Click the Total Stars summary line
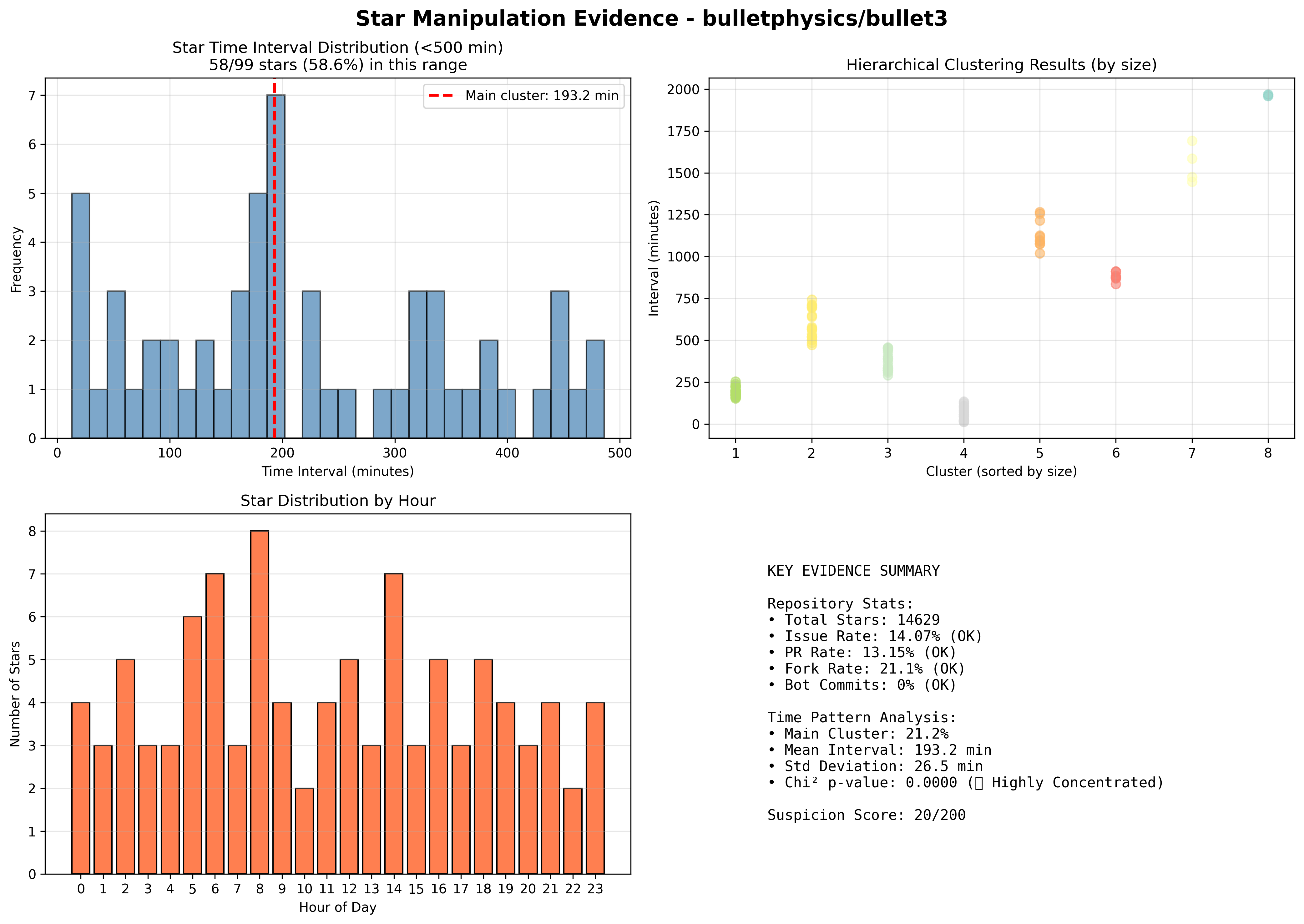 [x=853, y=620]
